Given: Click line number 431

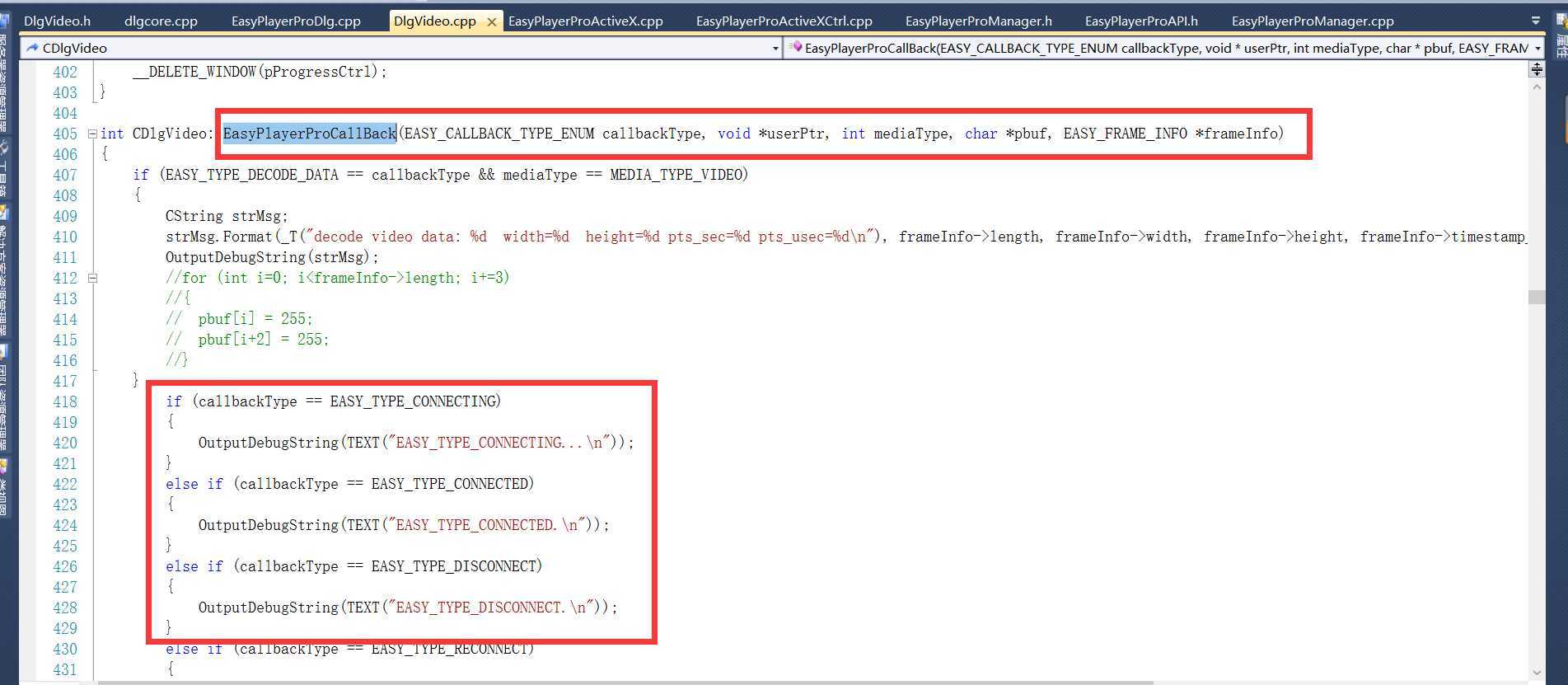Looking at the screenshot, I should tap(65, 669).
